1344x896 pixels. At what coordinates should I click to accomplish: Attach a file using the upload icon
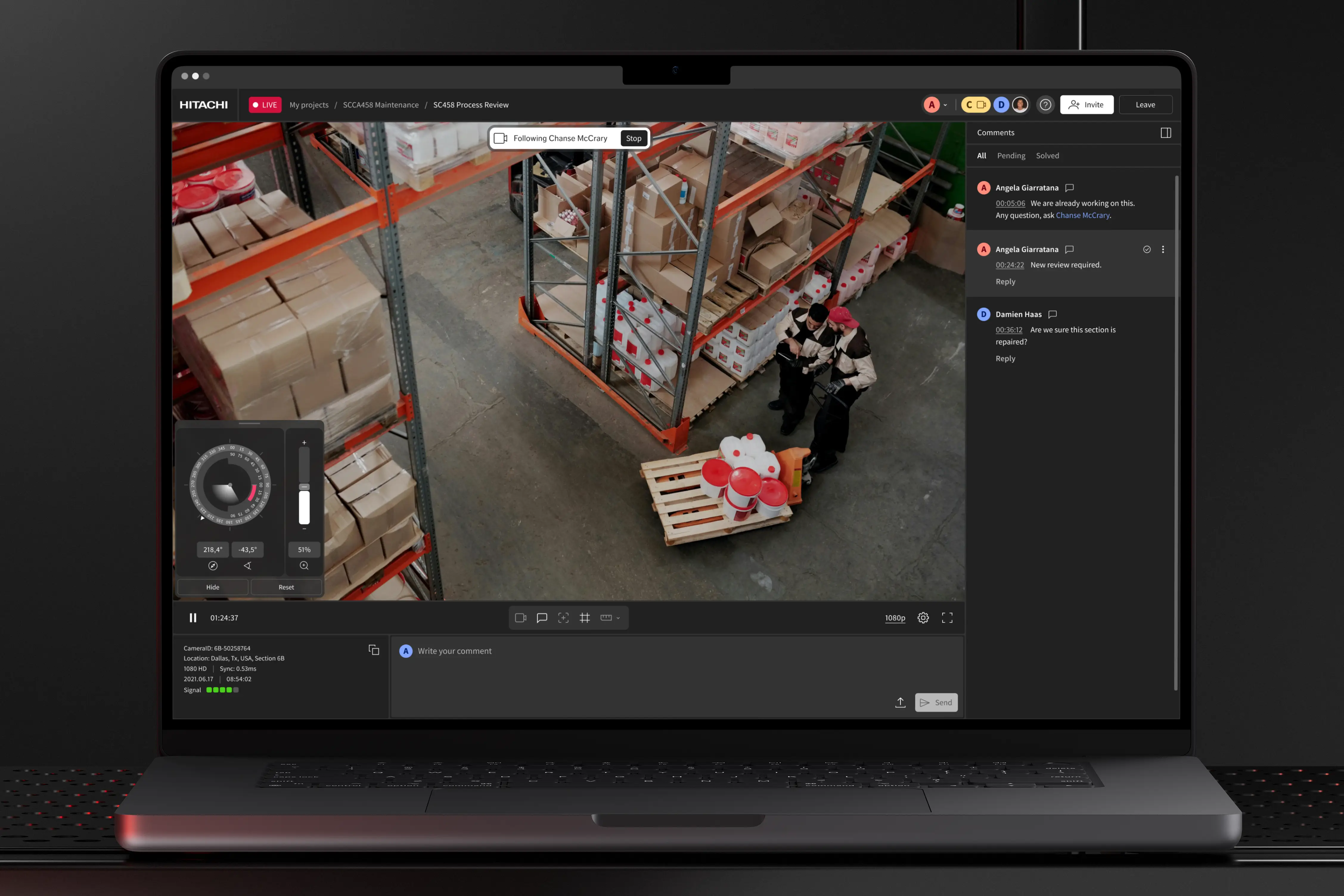click(x=900, y=702)
